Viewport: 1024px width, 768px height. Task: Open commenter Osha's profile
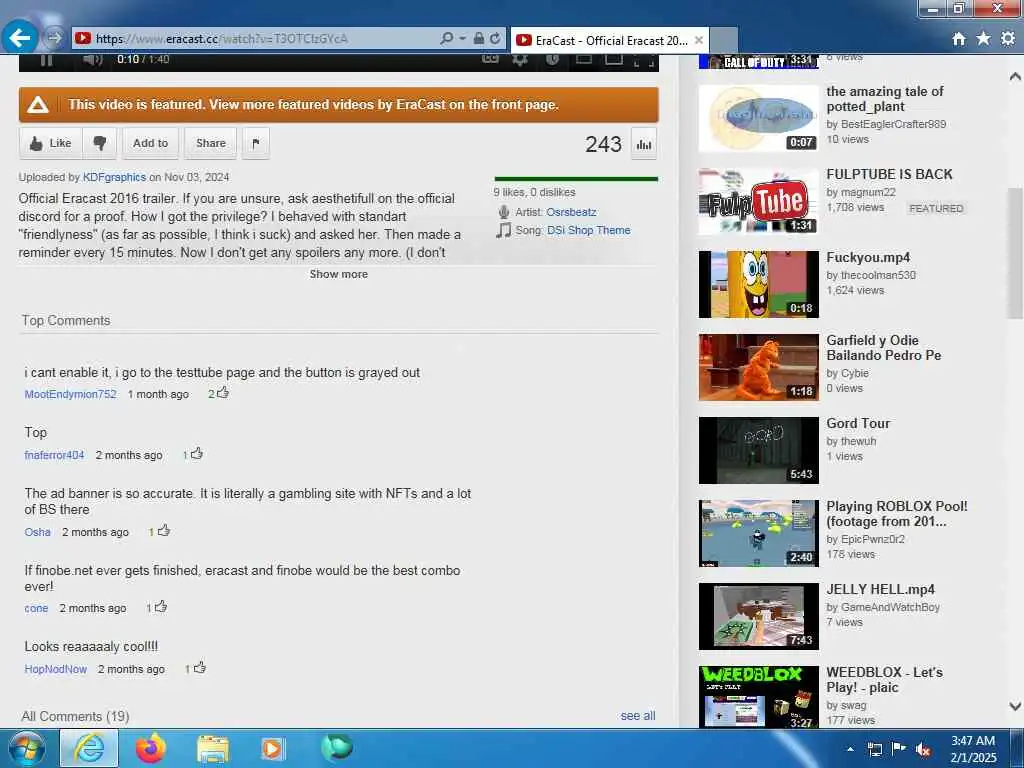(37, 532)
